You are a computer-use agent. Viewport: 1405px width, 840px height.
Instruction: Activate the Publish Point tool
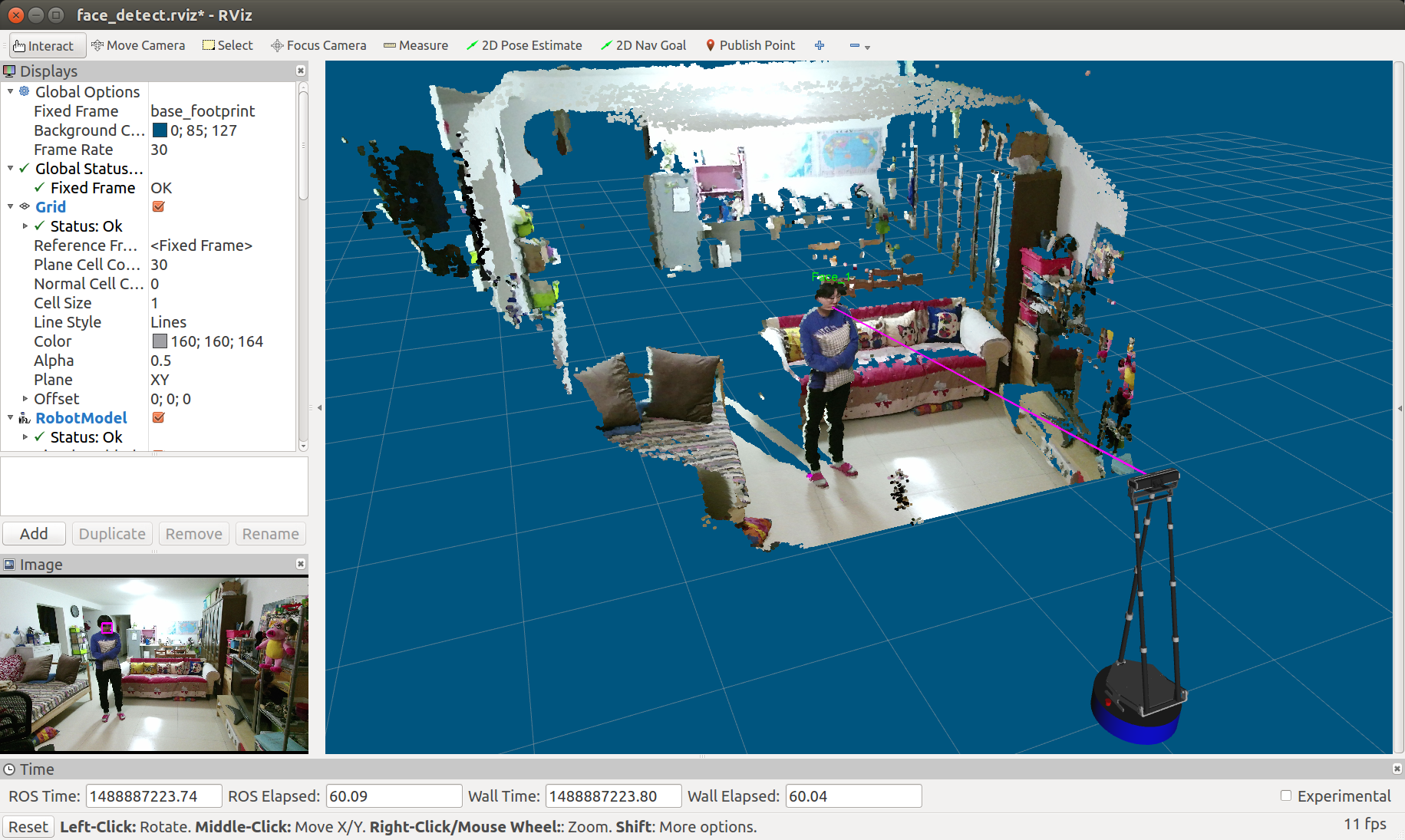[x=750, y=45]
